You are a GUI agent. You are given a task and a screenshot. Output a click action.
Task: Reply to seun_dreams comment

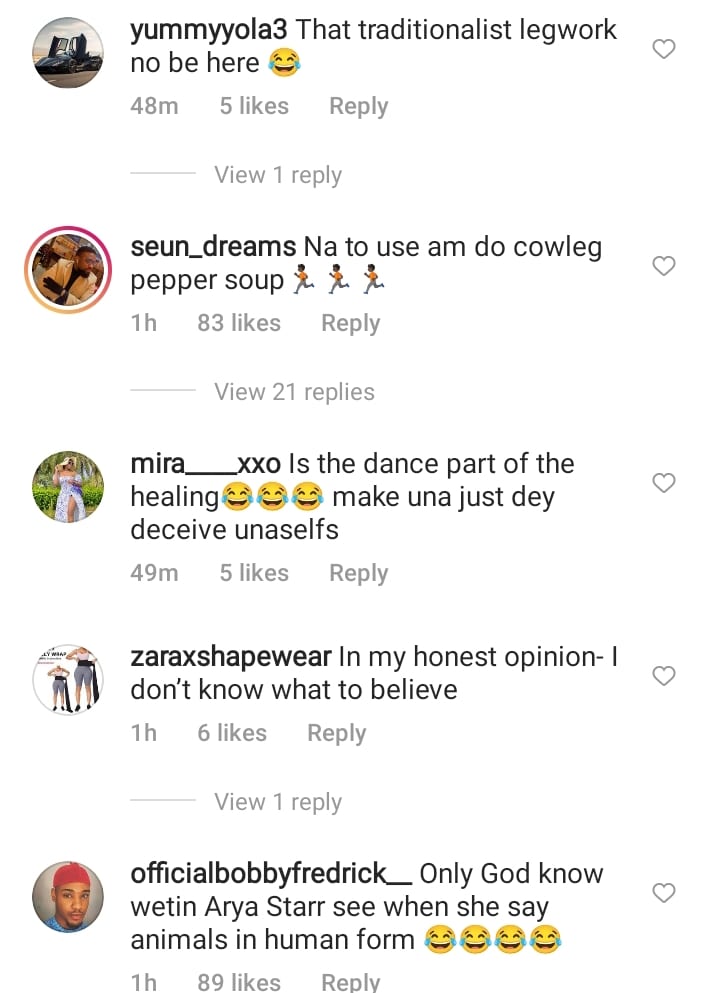(350, 323)
